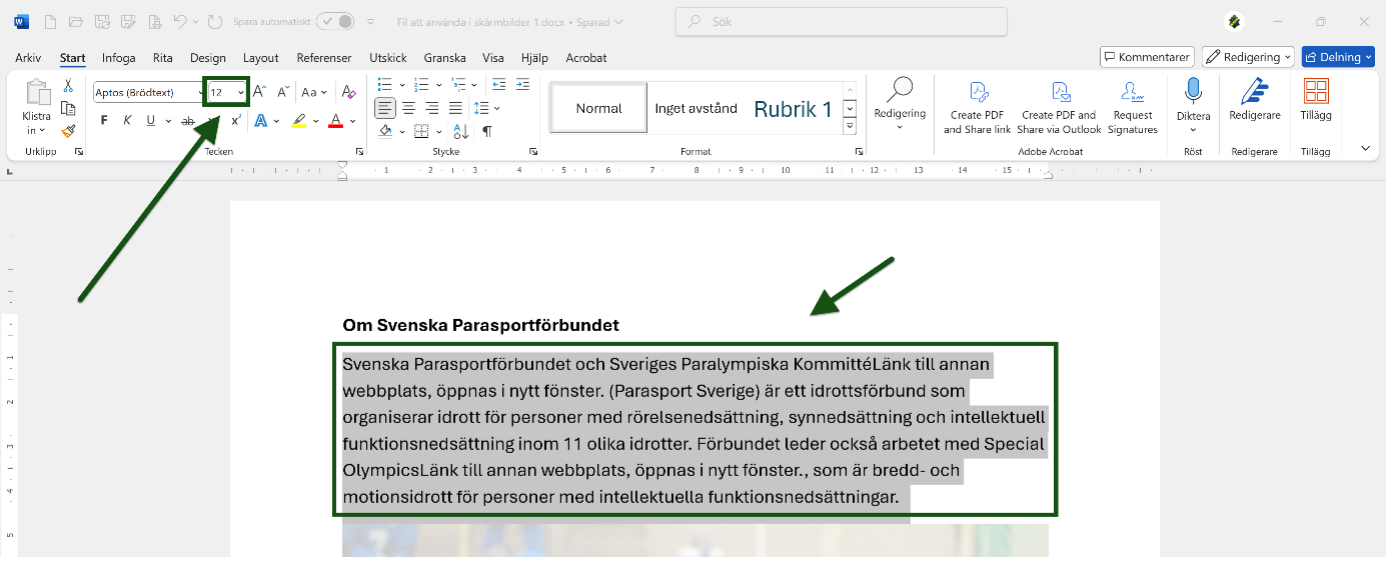Open text effects glowing A
1390x562 pixels.
click(x=260, y=120)
